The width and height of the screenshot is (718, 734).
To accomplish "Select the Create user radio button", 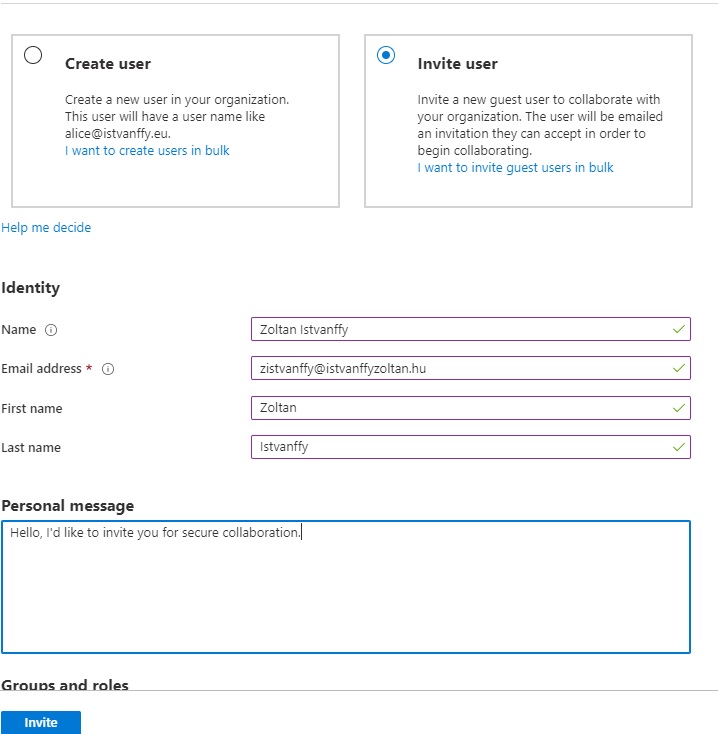I will click(33, 55).
